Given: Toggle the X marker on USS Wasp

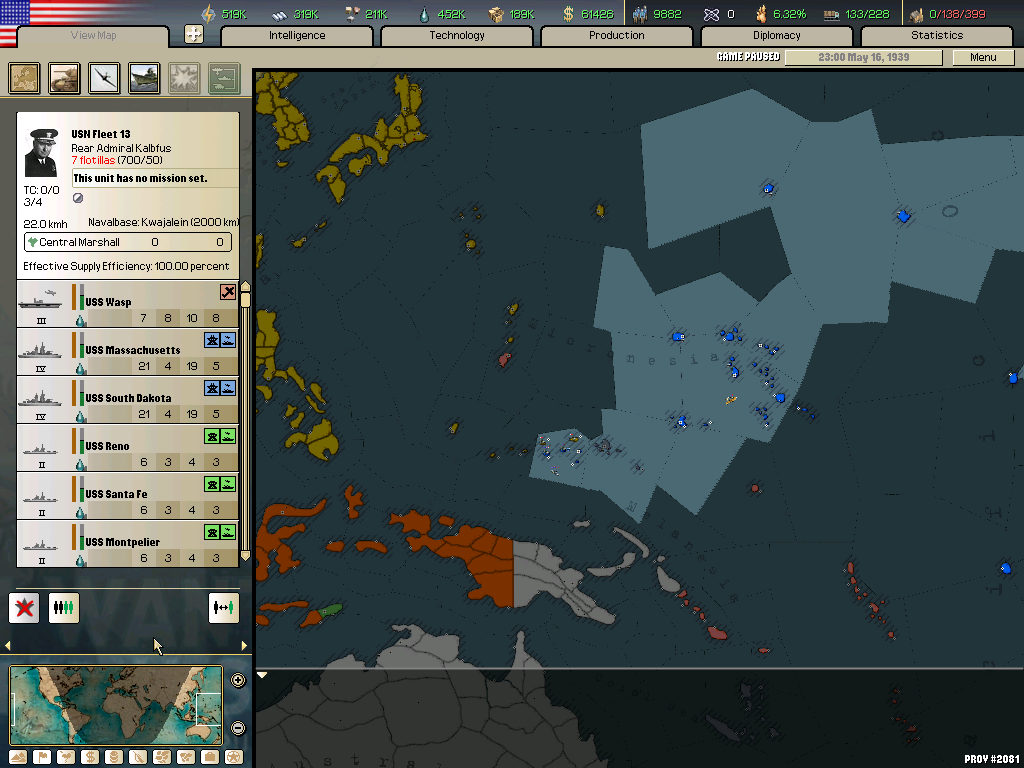Looking at the screenshot, I should [x=228, y=292].
